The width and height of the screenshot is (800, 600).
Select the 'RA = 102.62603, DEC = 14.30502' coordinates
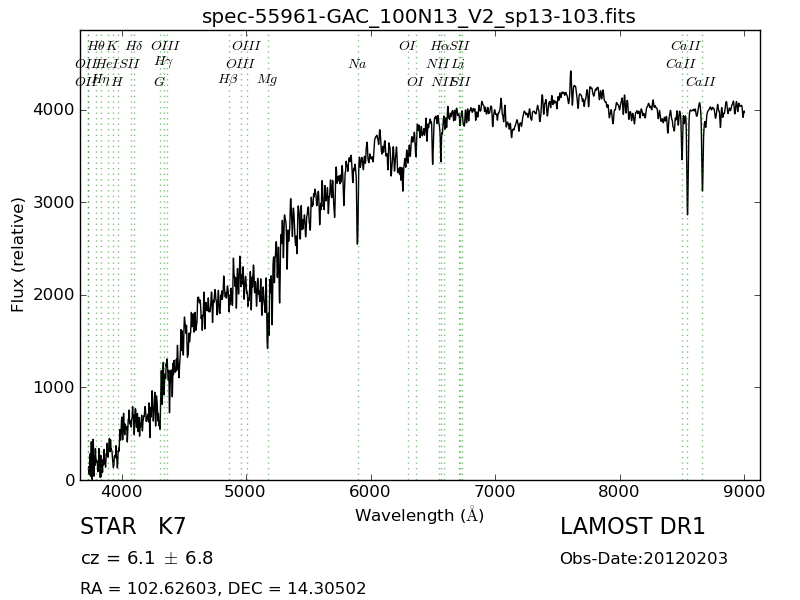(x=223, y=588)
